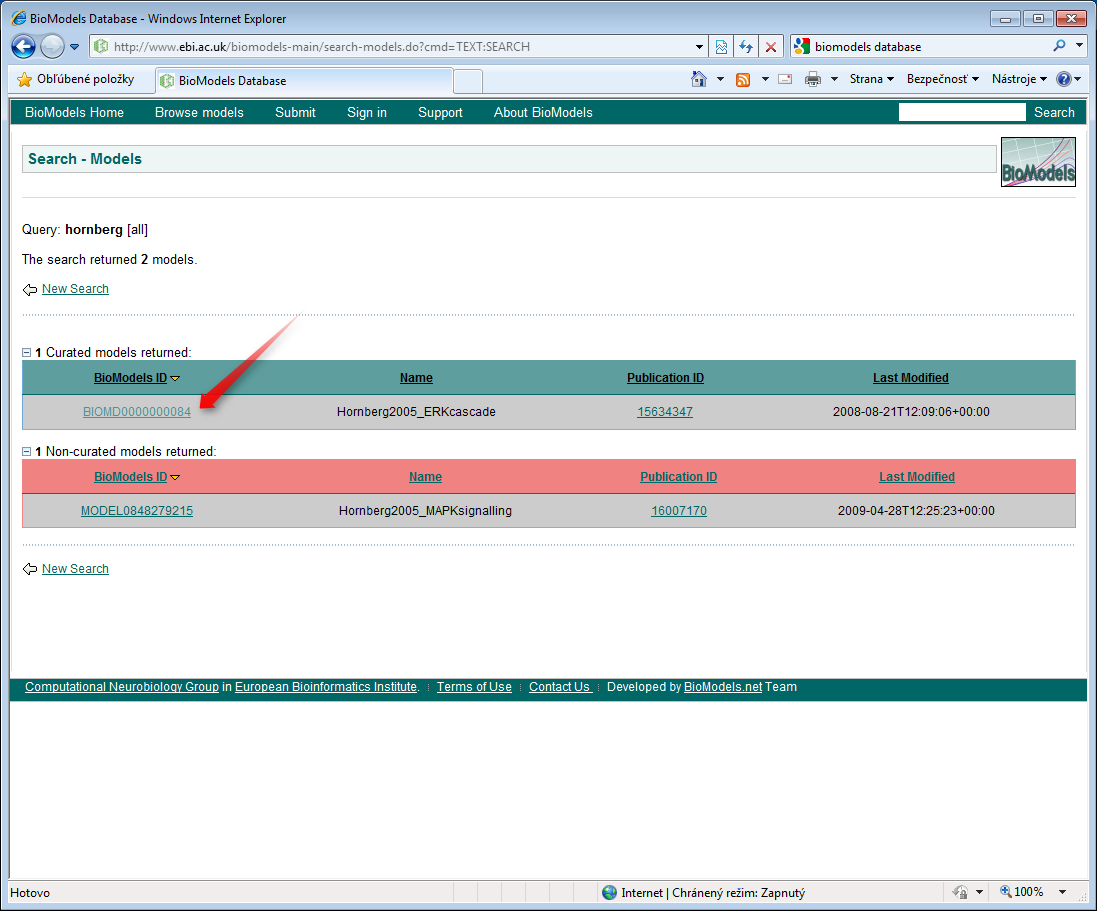Go to the Home page icon
The width and height of the screenshot is (1097, 911).
698,79
